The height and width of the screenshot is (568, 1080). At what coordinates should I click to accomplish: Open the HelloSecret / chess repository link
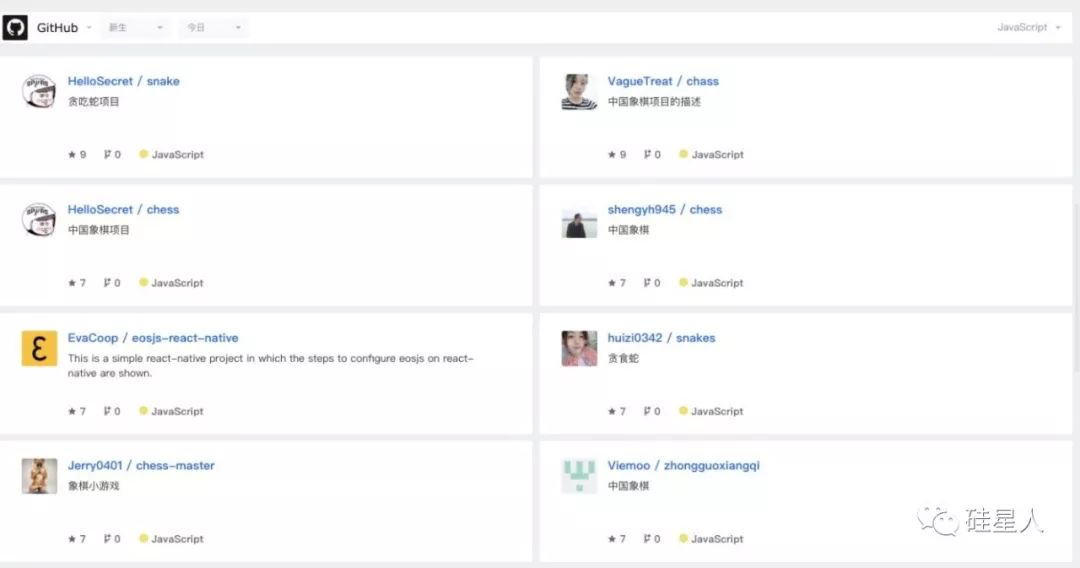123,209
